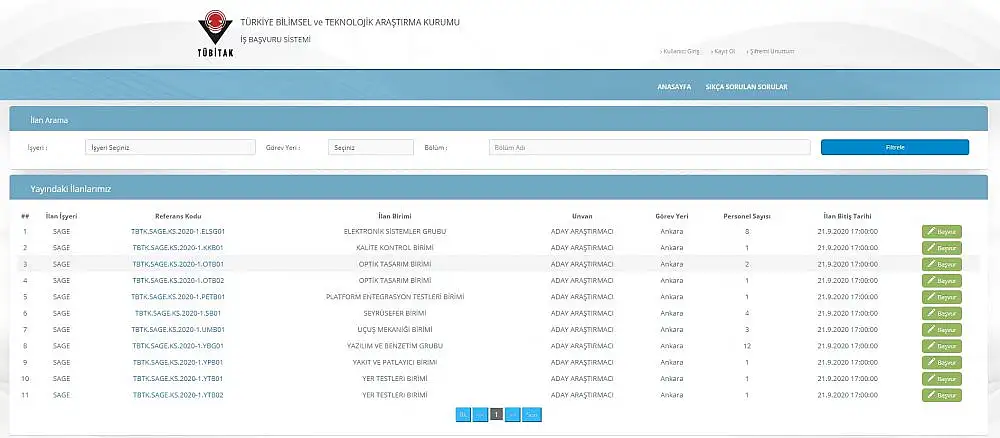Apply via Başvur for UÇUŞ MEKANİĞİ BİRİMİ
Screen dimensions: 1000x438
click(x=942, y=330)
